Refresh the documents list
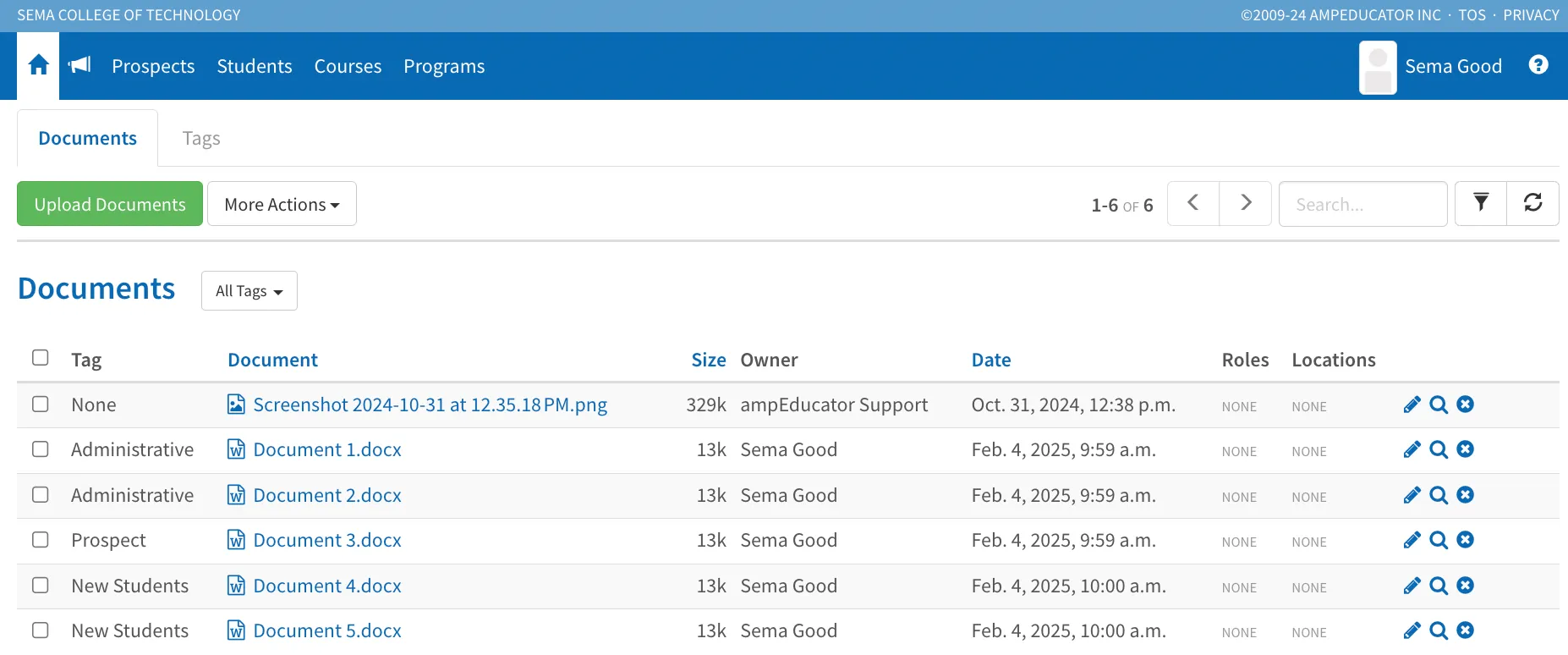The height and width of the screenshot is (655, 1568). (x=1532, y=203)
